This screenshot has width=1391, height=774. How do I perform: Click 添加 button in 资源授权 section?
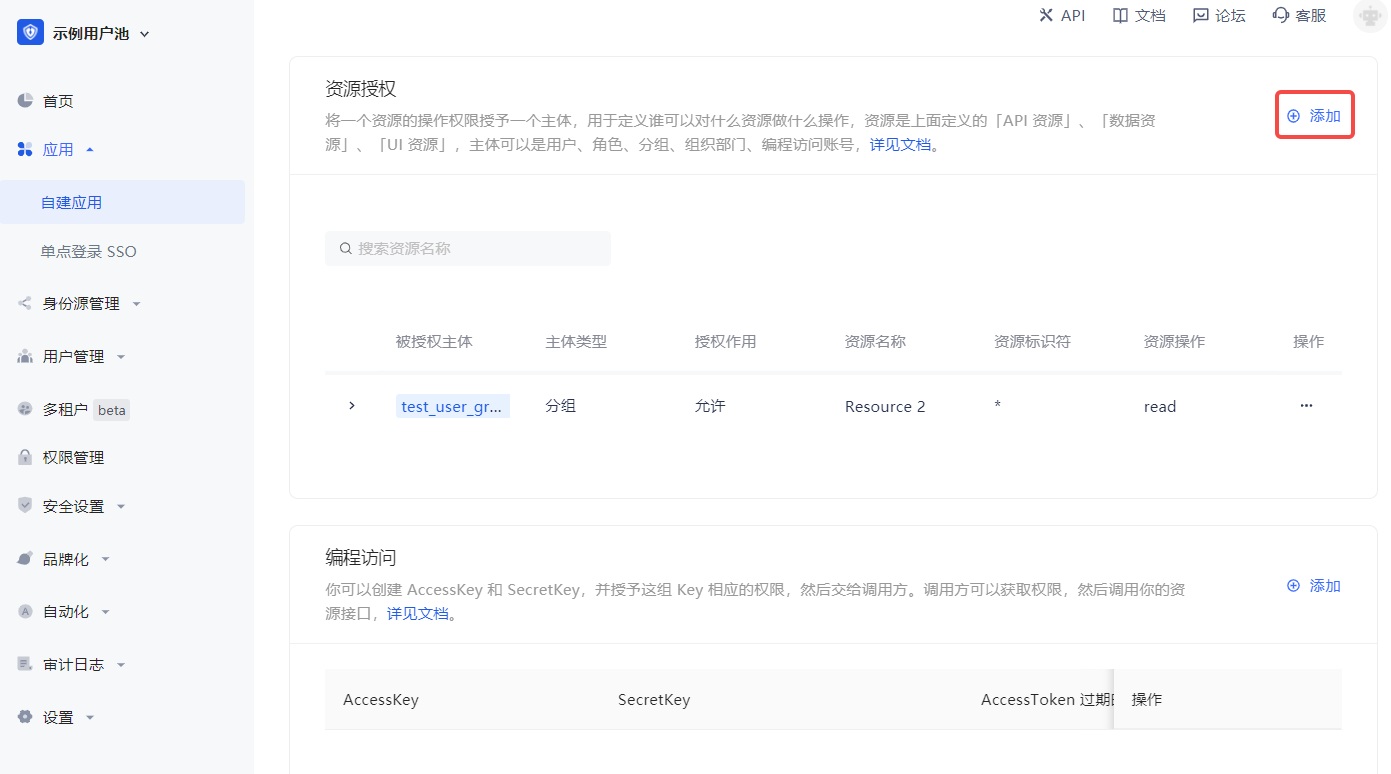tap(1314, 116)
